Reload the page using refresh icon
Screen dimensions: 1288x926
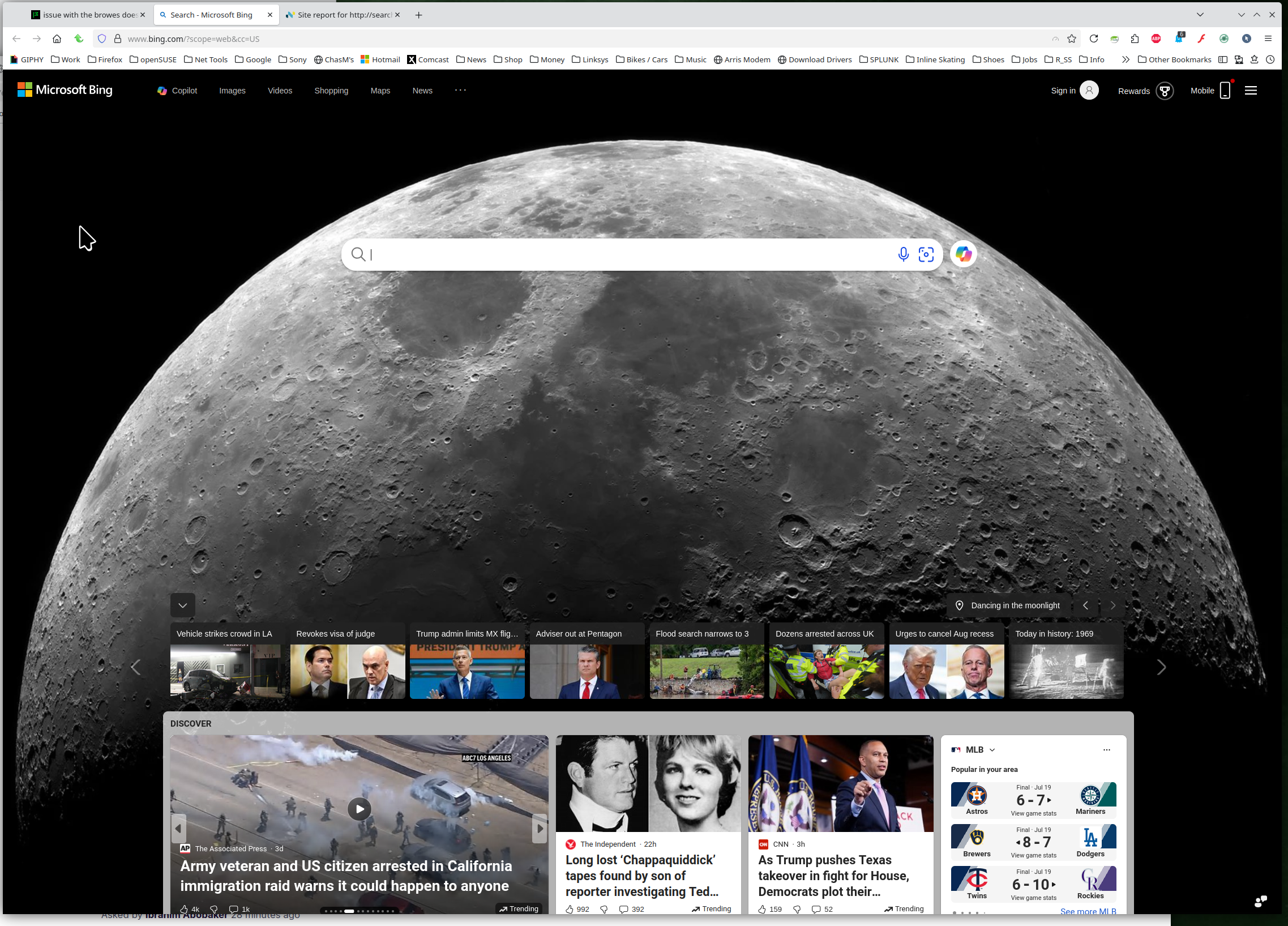tap(1093, 39)
